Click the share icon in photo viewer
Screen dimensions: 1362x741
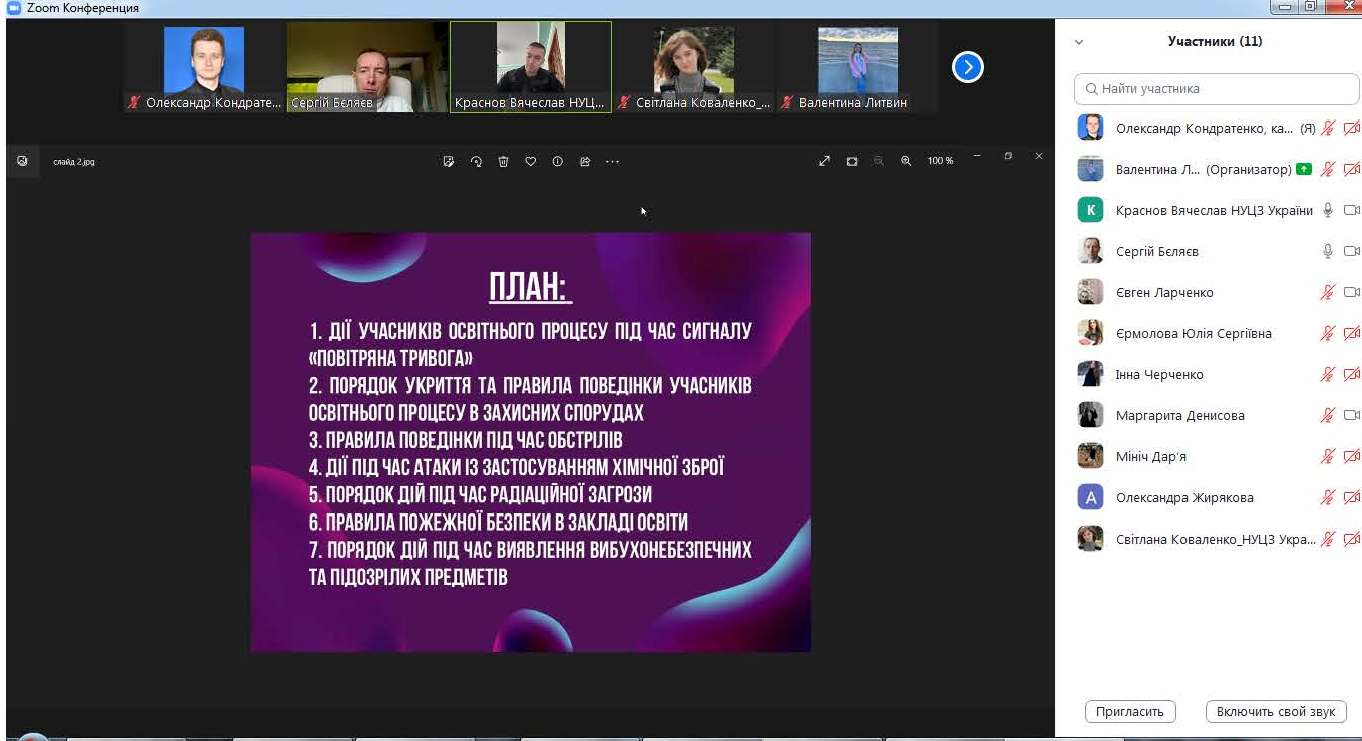click(585, 161)
